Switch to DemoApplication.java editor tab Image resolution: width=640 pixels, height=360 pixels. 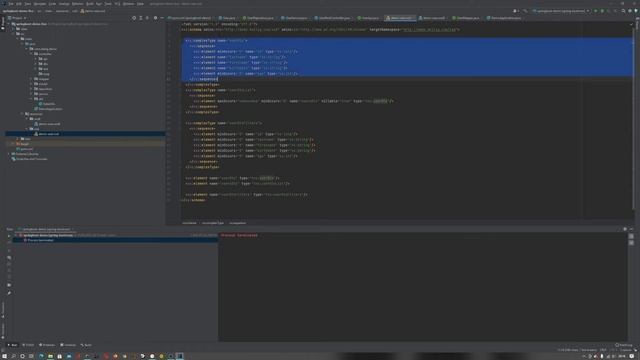pyautogui.click(x=504, y=18)
